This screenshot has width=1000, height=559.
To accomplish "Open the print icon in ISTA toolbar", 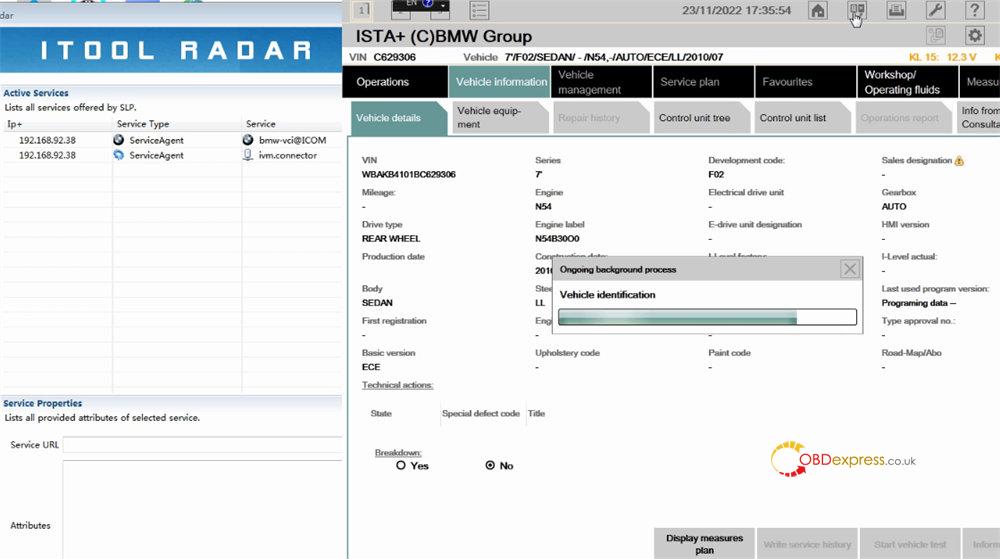I will 896,10.
